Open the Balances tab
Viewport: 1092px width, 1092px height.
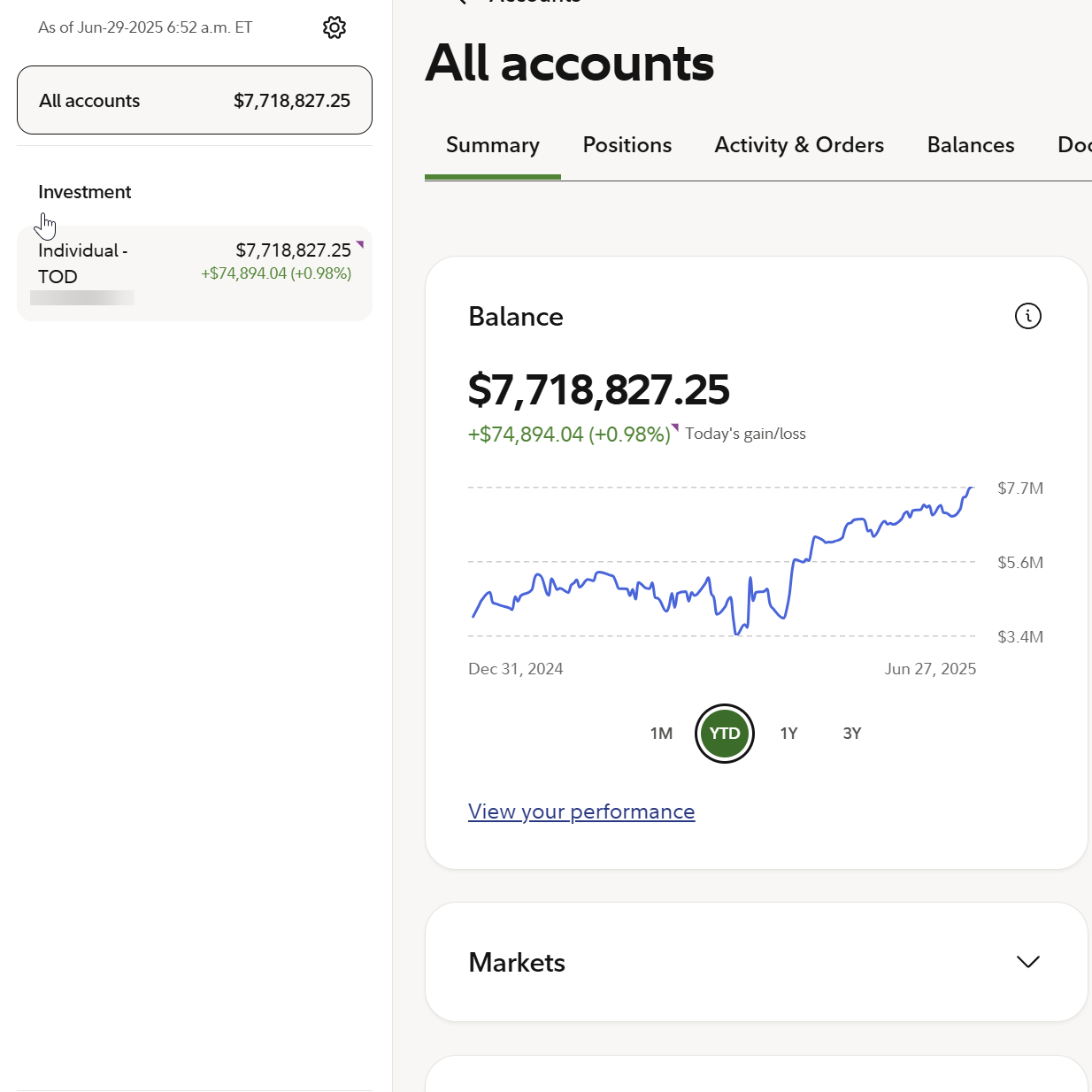(971, 145)
